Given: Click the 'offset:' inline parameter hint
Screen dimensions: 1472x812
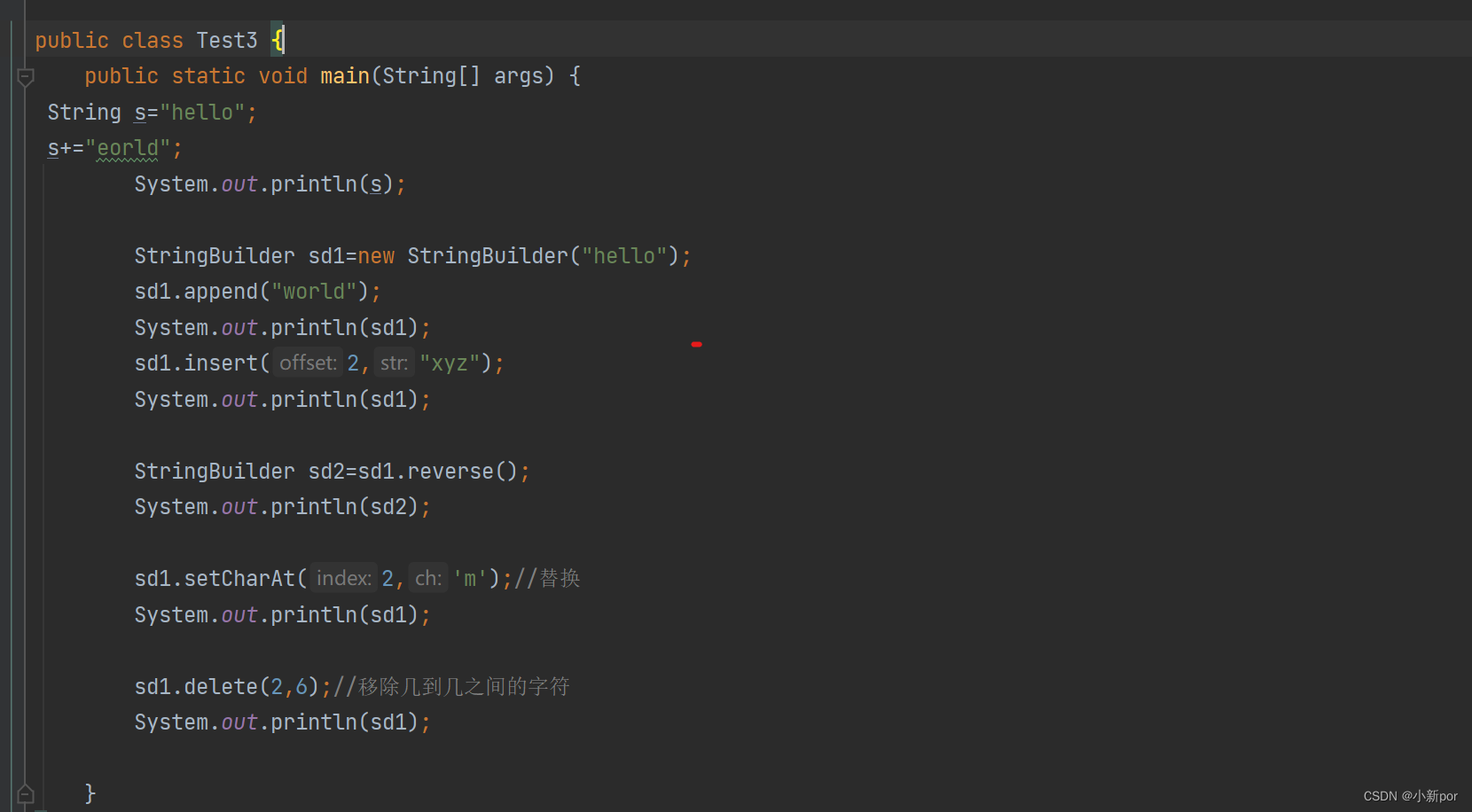Looking at the screenshot, I should (x=306, y=363).
